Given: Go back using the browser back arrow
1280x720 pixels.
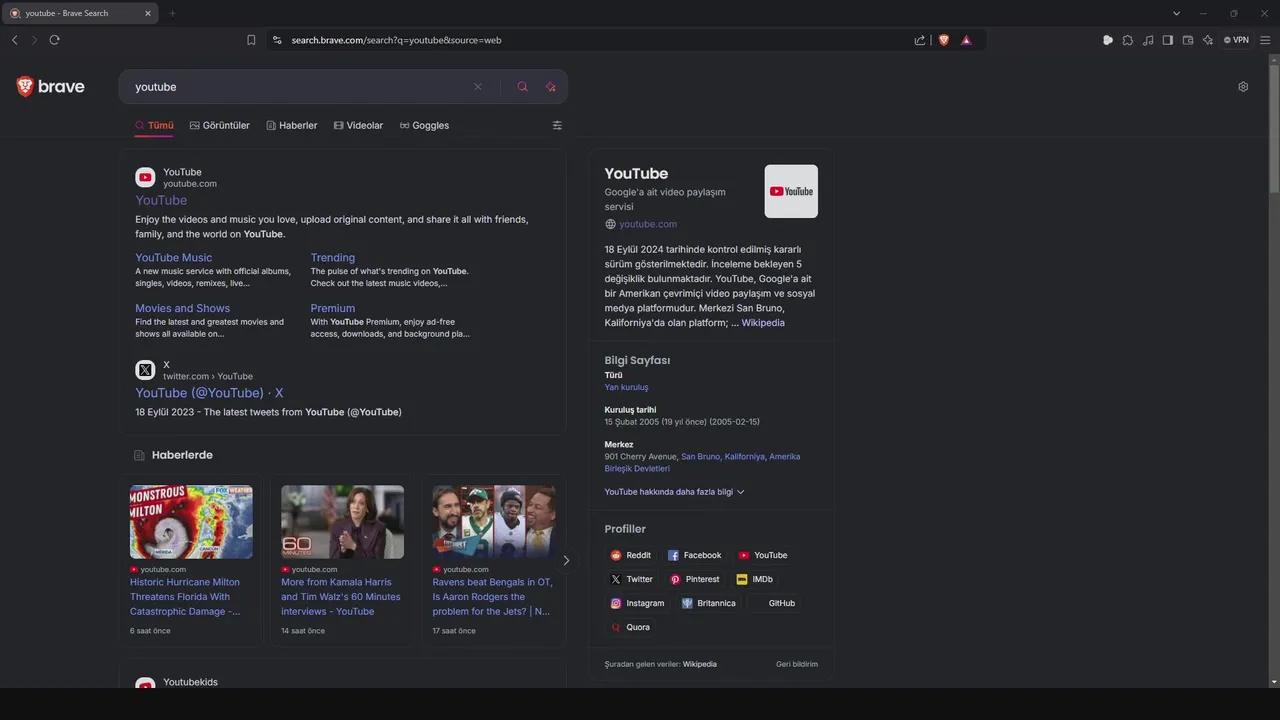Looking at the screenshot, I should coord(14,40).
